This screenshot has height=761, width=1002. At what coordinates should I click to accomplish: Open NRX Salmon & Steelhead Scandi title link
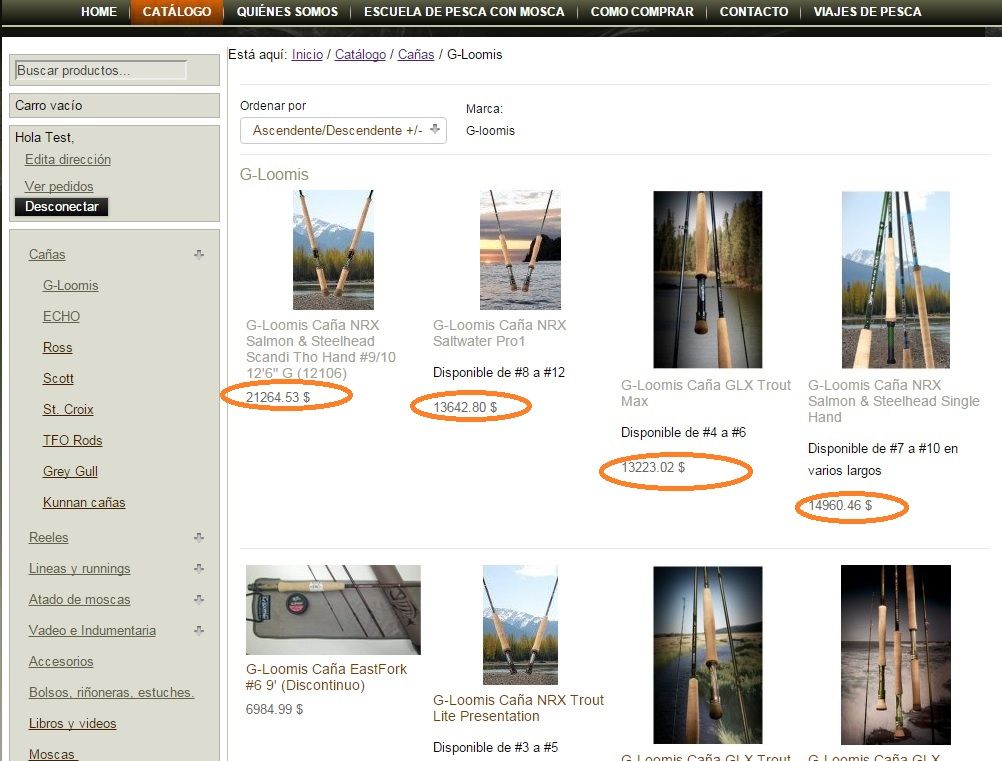click(x=321, y=349)
